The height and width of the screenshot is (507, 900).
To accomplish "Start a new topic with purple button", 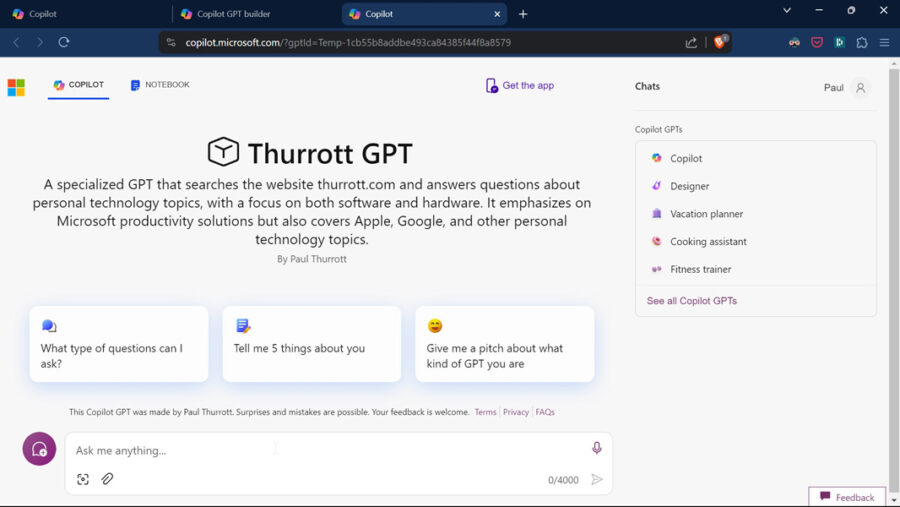I will 39,449.
